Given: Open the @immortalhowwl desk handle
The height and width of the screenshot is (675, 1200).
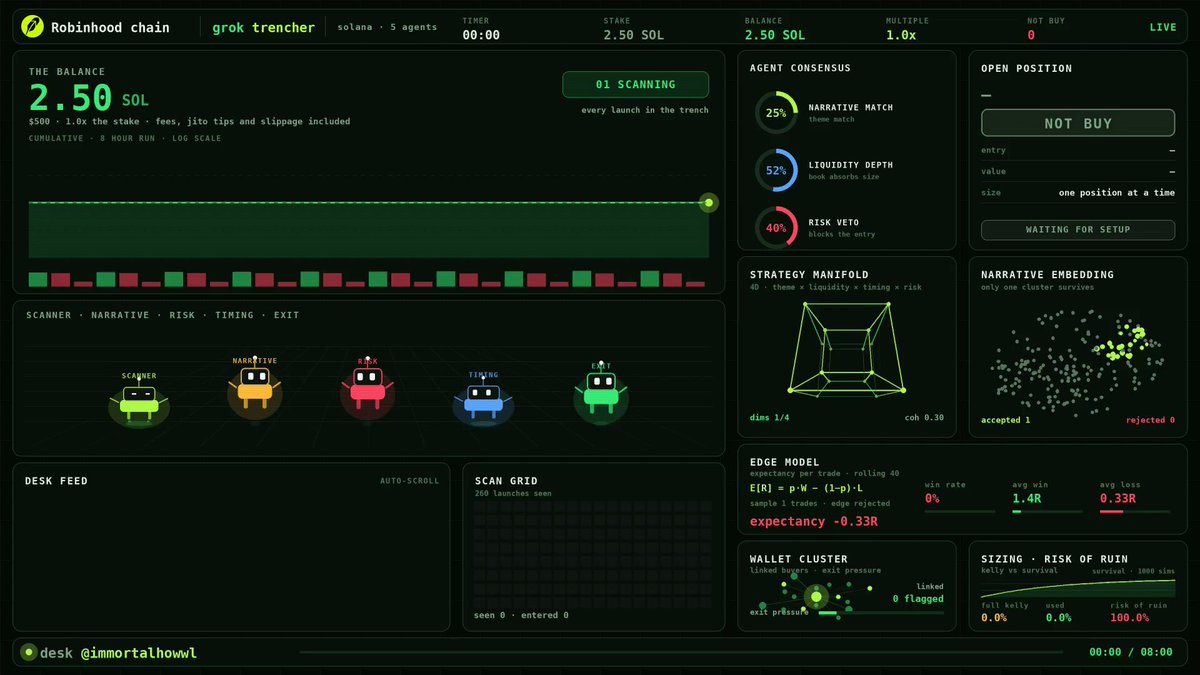Looking at the screenshot, I should (x=137, y=653).
